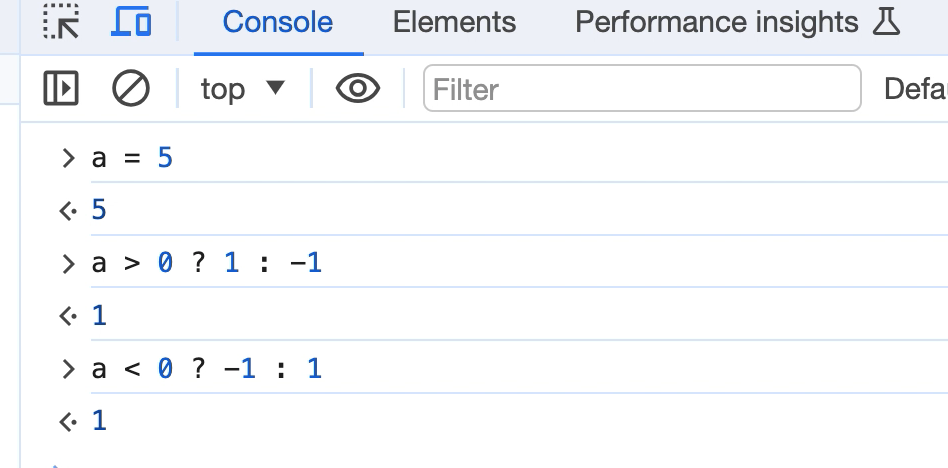The height and width of the screenshot is (468, 948).
Task: Toggle the device toolbar icon
Action: tap(131, 21)
